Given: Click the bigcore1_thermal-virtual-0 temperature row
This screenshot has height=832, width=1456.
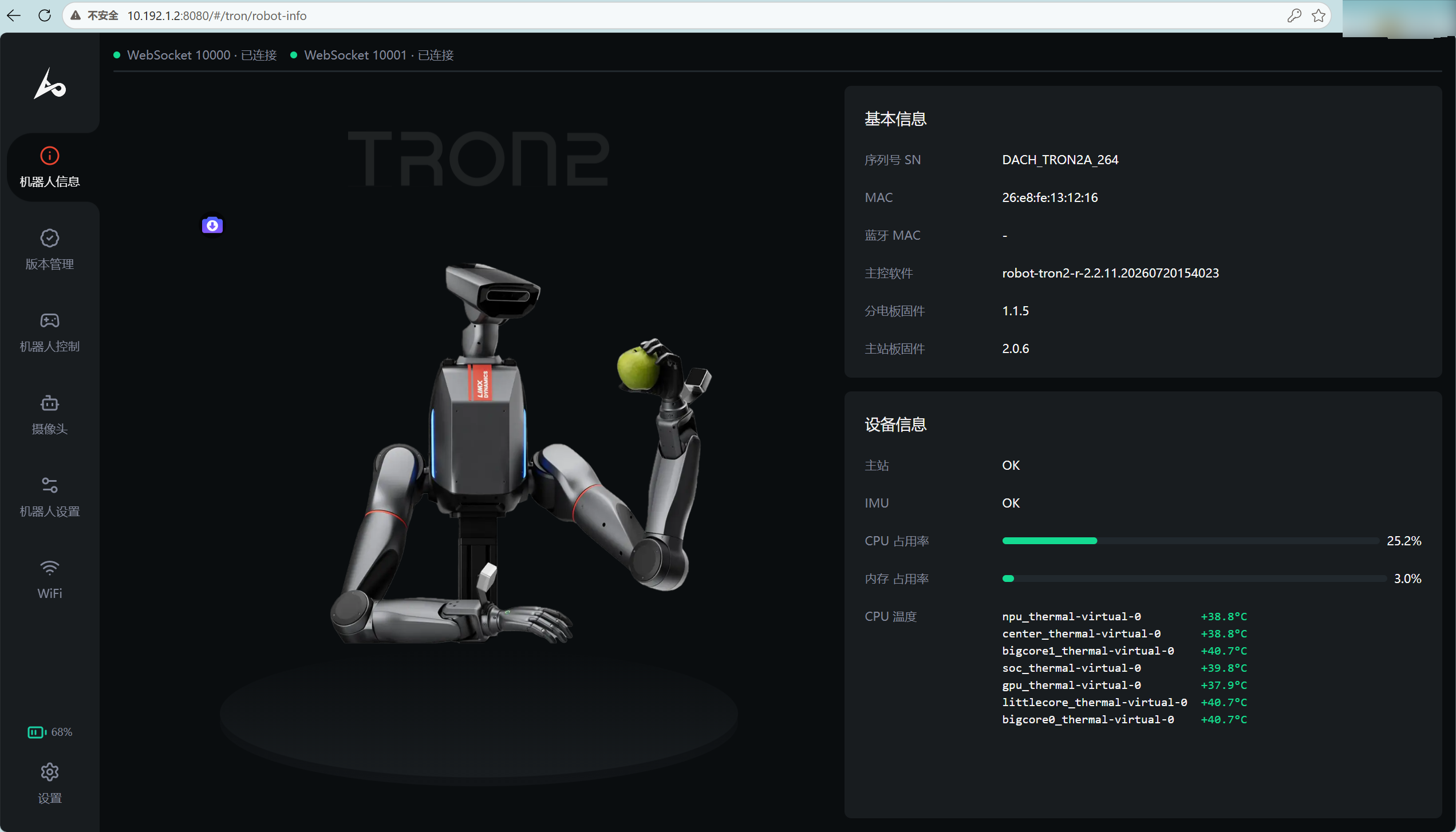Looking at the screenshot, I should pyautogui.click(x=1124, y=651).
